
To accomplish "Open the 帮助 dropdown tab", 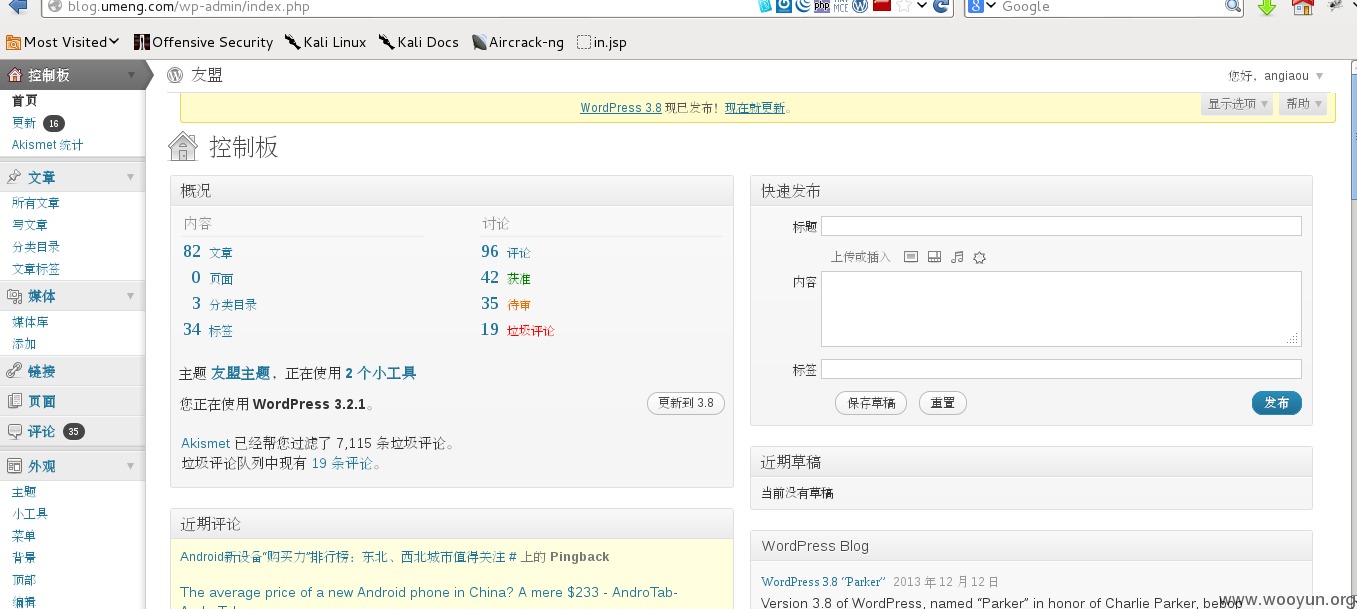I will pos(1303,104).
